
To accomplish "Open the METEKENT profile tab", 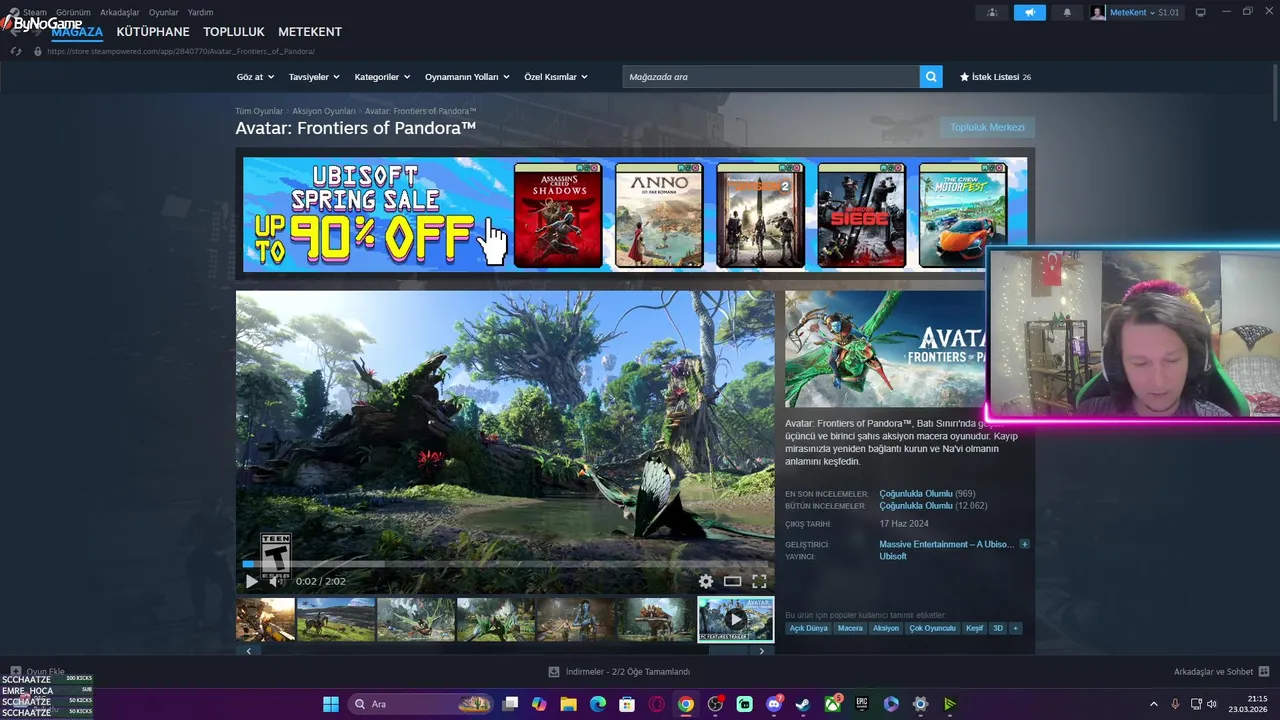I will (310, 32).
